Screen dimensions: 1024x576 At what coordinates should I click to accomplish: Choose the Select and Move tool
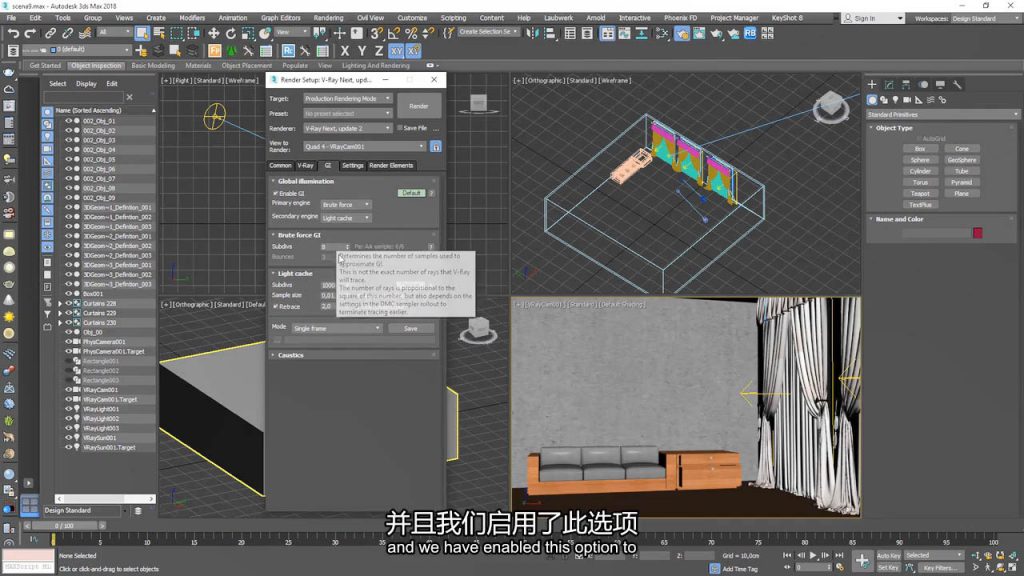[x=214, y=33]
